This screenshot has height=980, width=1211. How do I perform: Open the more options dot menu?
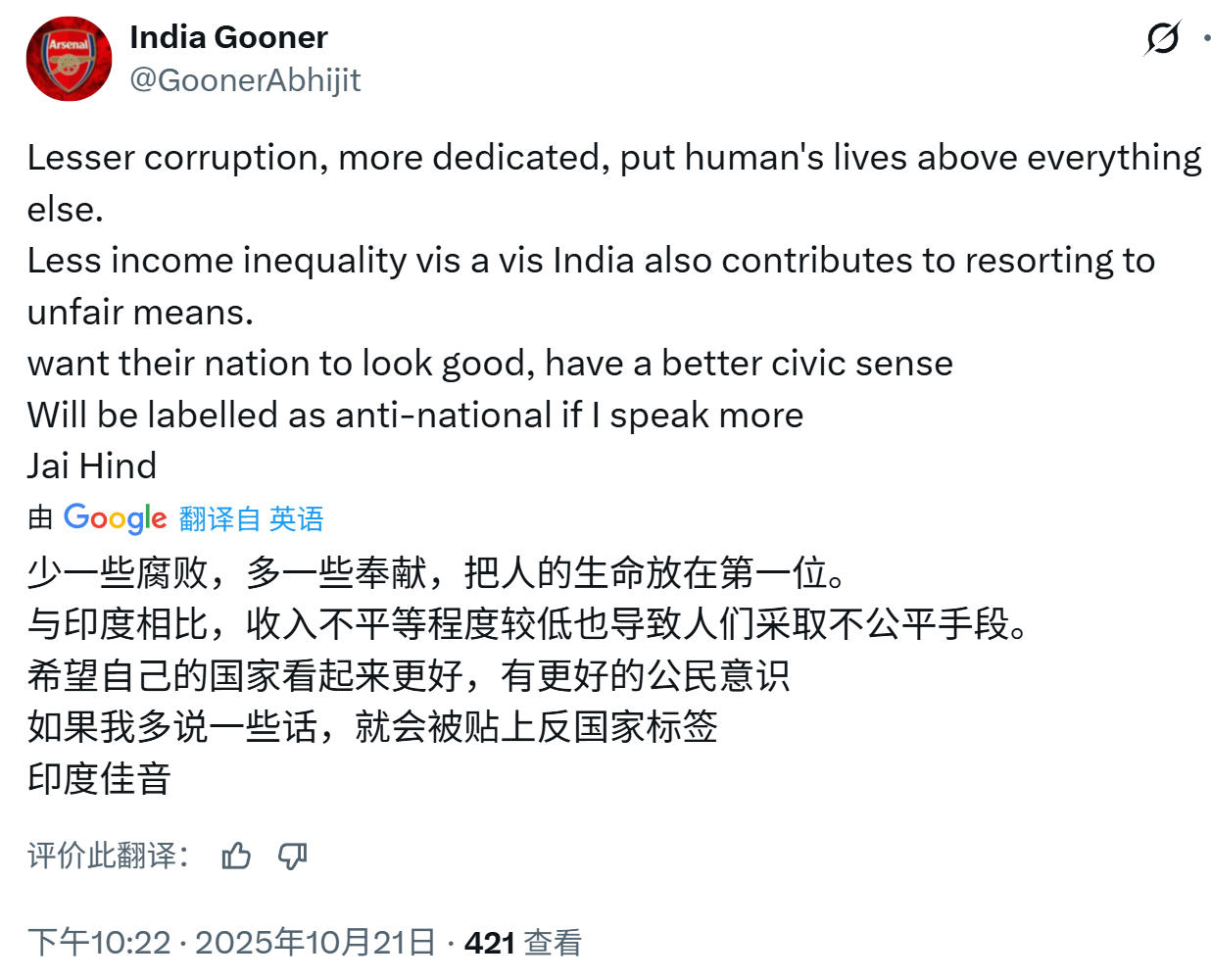pos(1206,38)
